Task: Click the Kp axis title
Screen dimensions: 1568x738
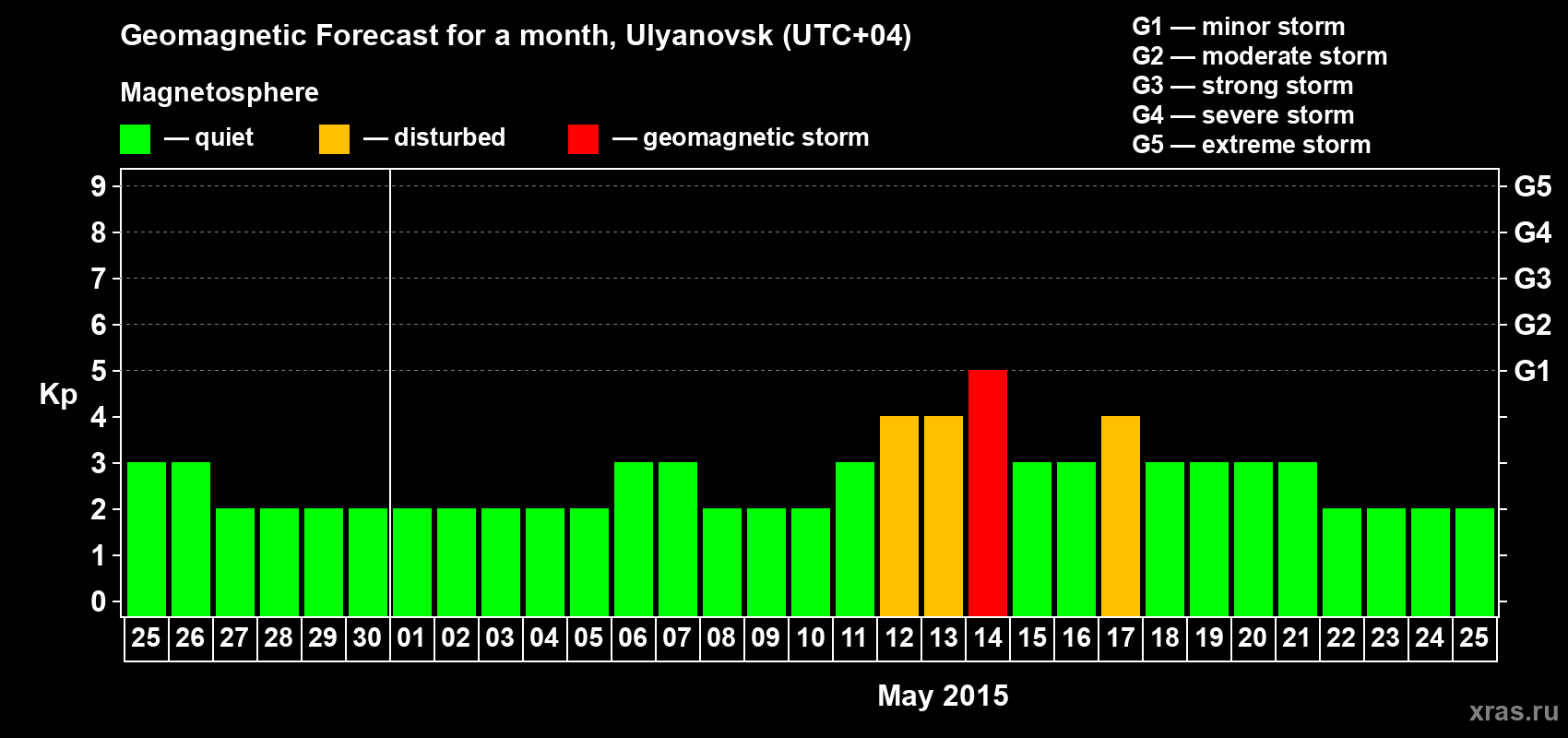Action: [x=58, y=395]
